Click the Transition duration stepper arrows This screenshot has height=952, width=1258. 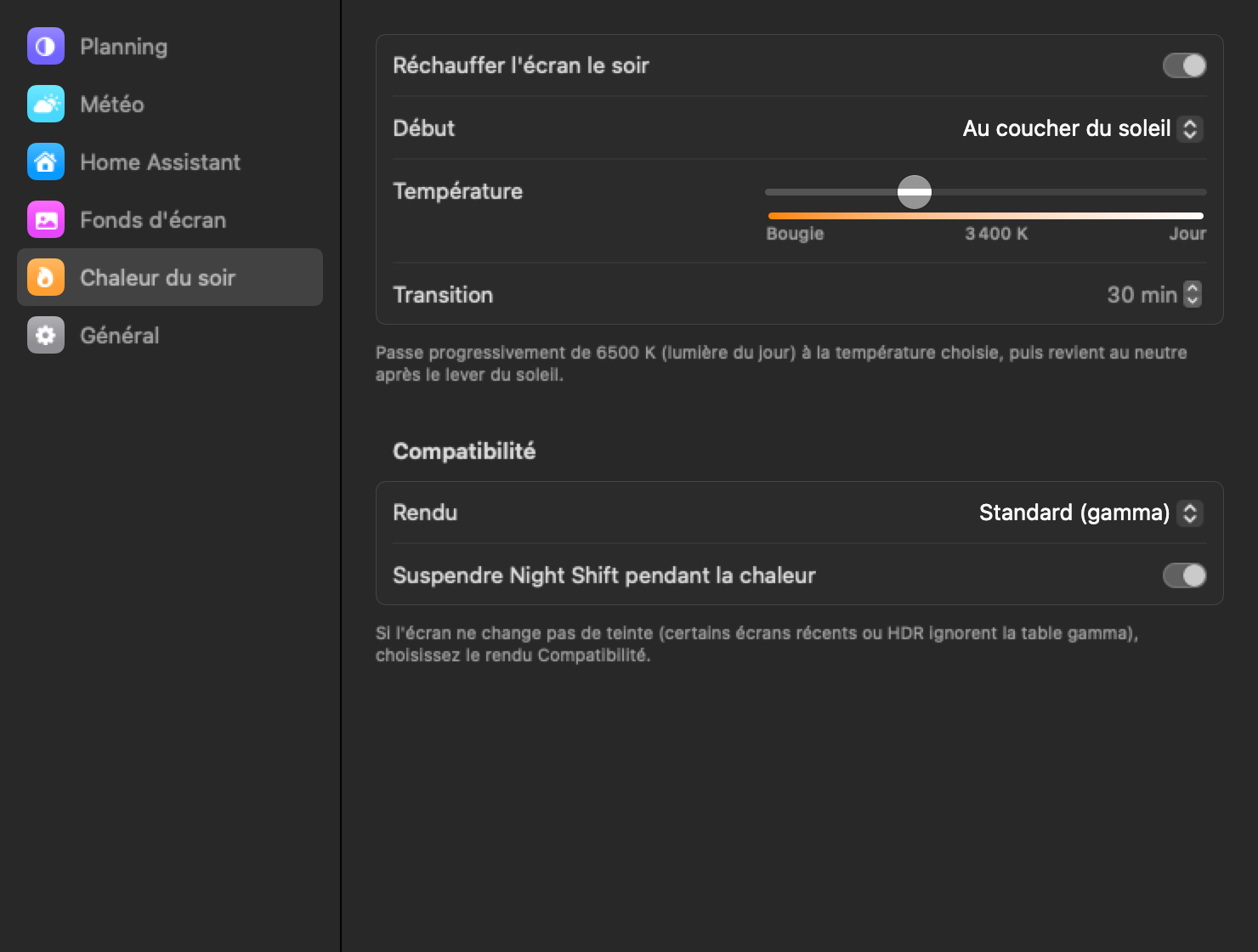click(1193, 294)
